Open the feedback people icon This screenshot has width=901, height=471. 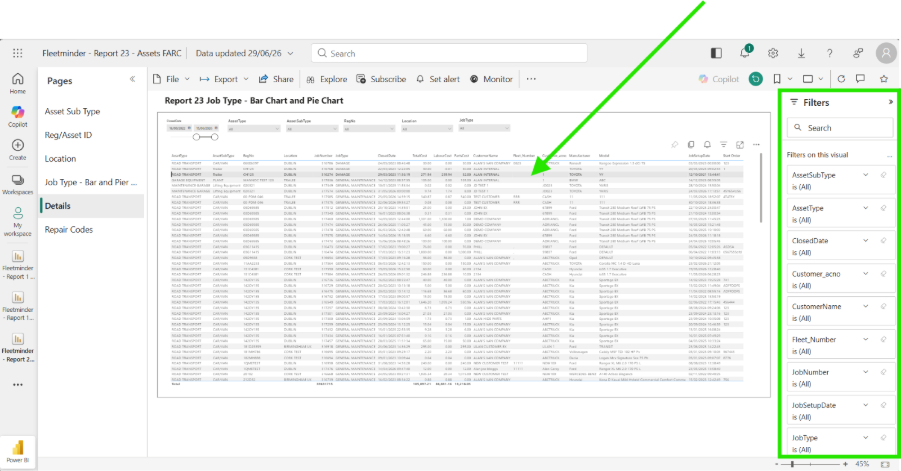click(858, 53)
